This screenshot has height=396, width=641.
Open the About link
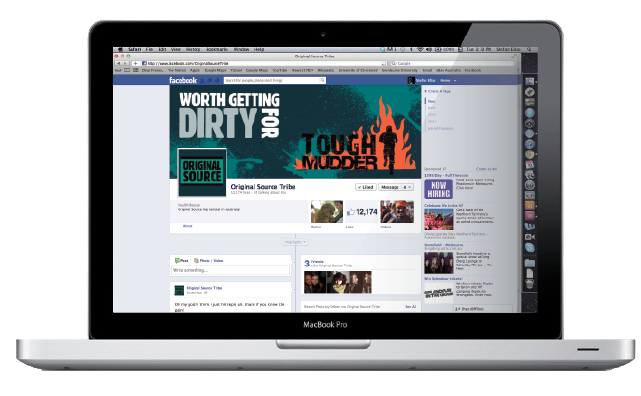[x=187, y=226]
